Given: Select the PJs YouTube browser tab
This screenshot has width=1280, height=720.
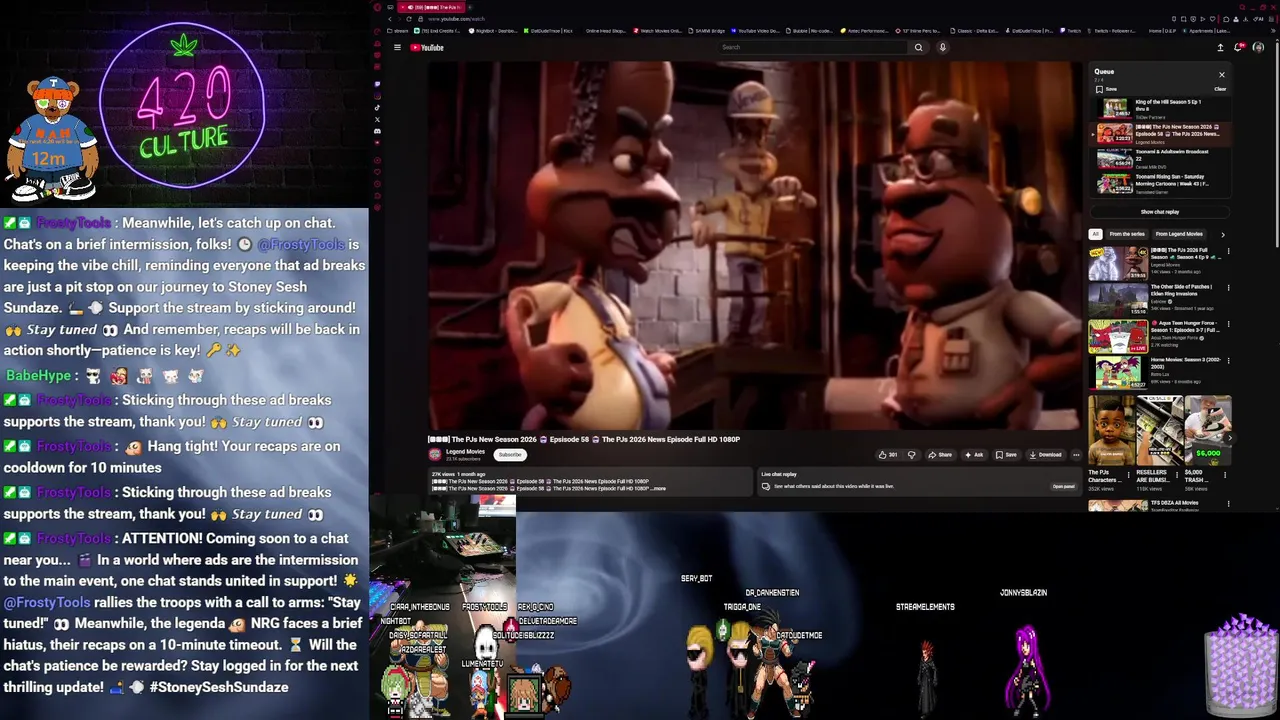Looking at the screenshot, I should point(430,7).
